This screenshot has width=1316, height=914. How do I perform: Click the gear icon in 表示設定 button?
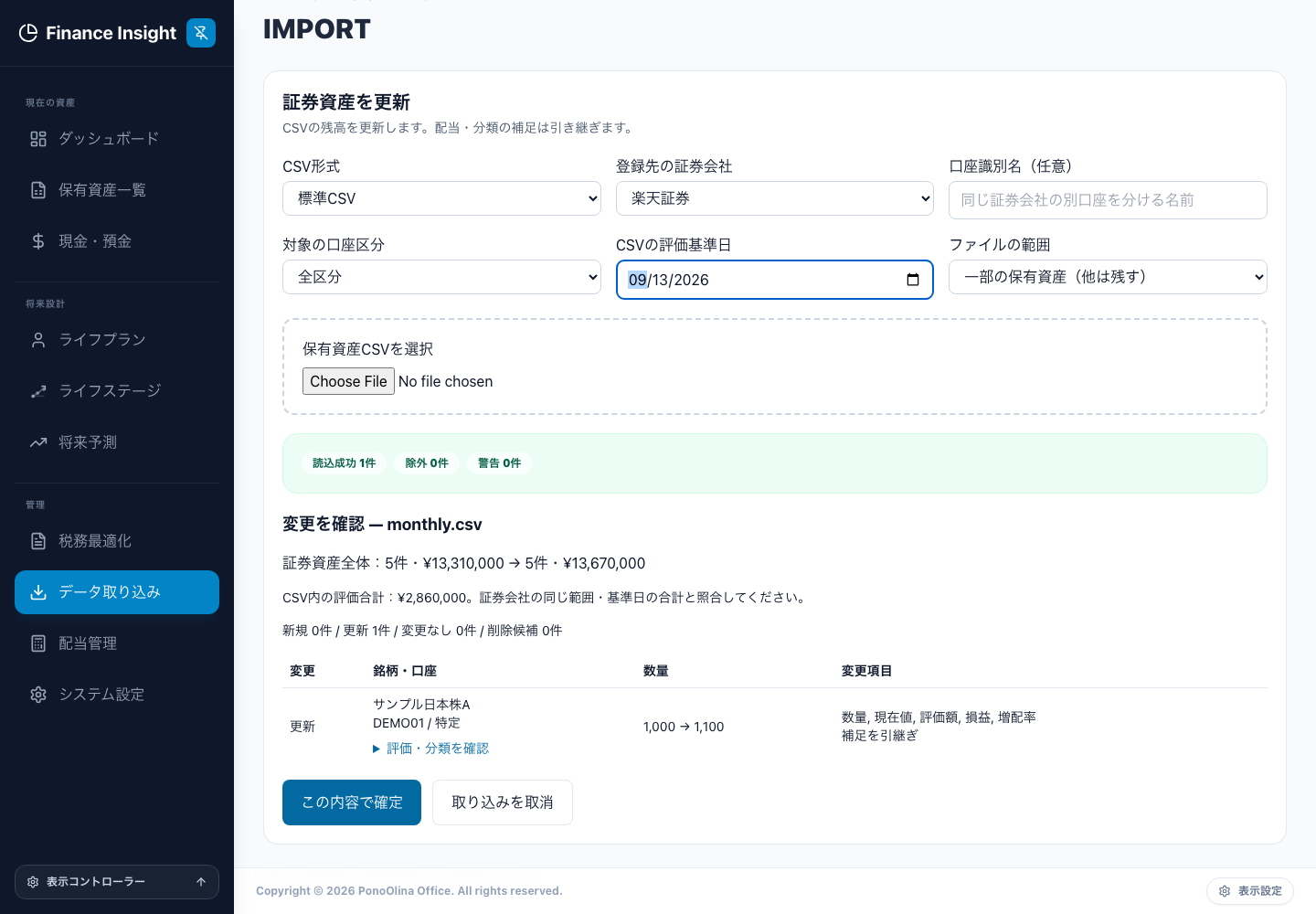coord(1225,891)
